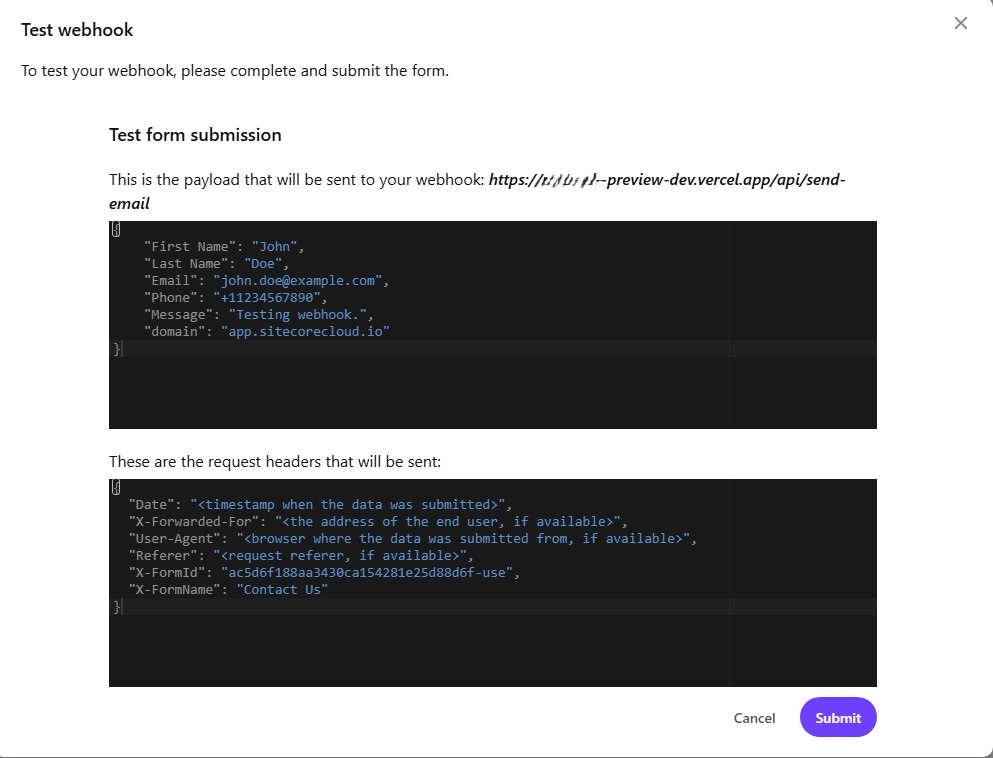Click the "Contact Us" form name value
Image resolution: width=993 pixels, height=758 pixels.
tap(282, 590)
